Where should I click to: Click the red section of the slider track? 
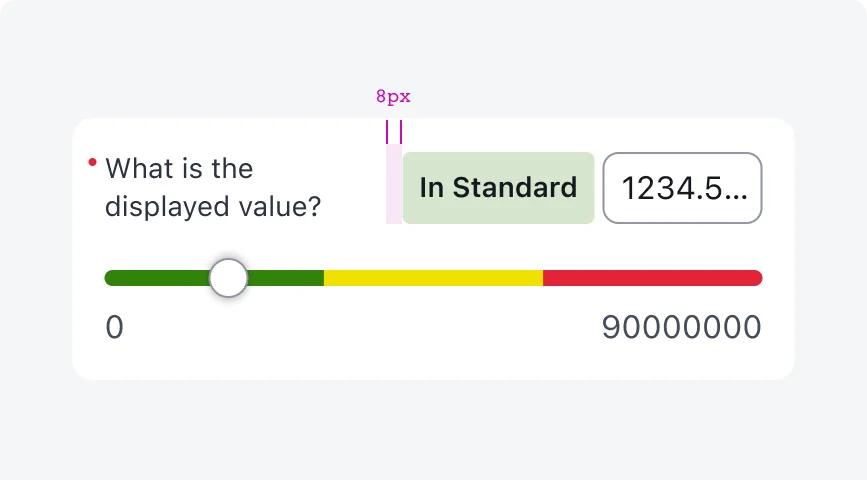pos(652,278)
